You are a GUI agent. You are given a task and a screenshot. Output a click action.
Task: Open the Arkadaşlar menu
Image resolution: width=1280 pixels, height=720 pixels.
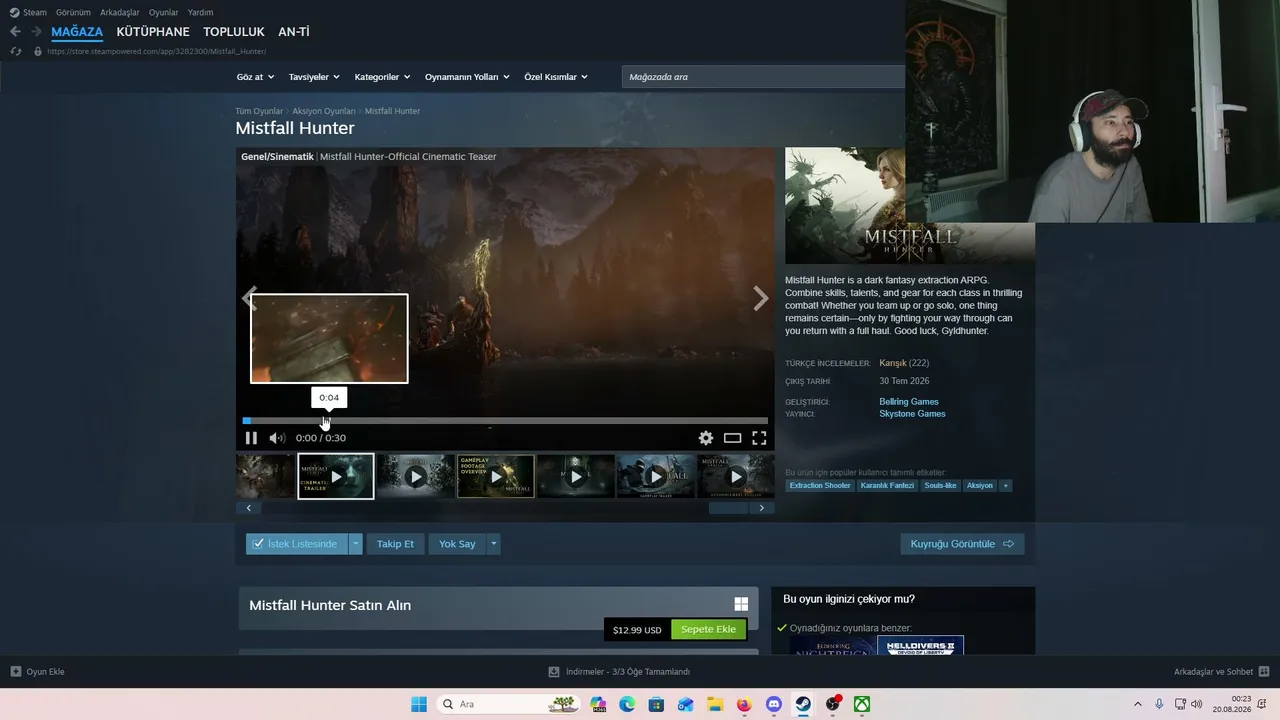click(x=120, y=12)
